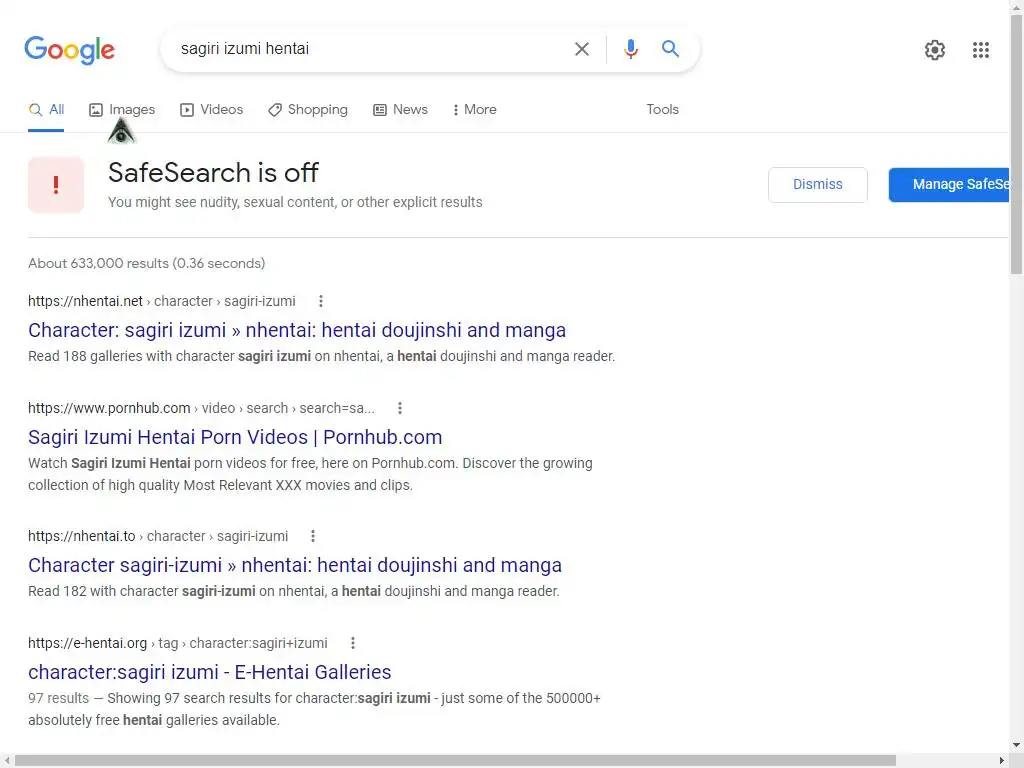This screenshot has height=768, width=1024.
Task: Switch to the Videos tab
Action: click(x=212, y=110)
